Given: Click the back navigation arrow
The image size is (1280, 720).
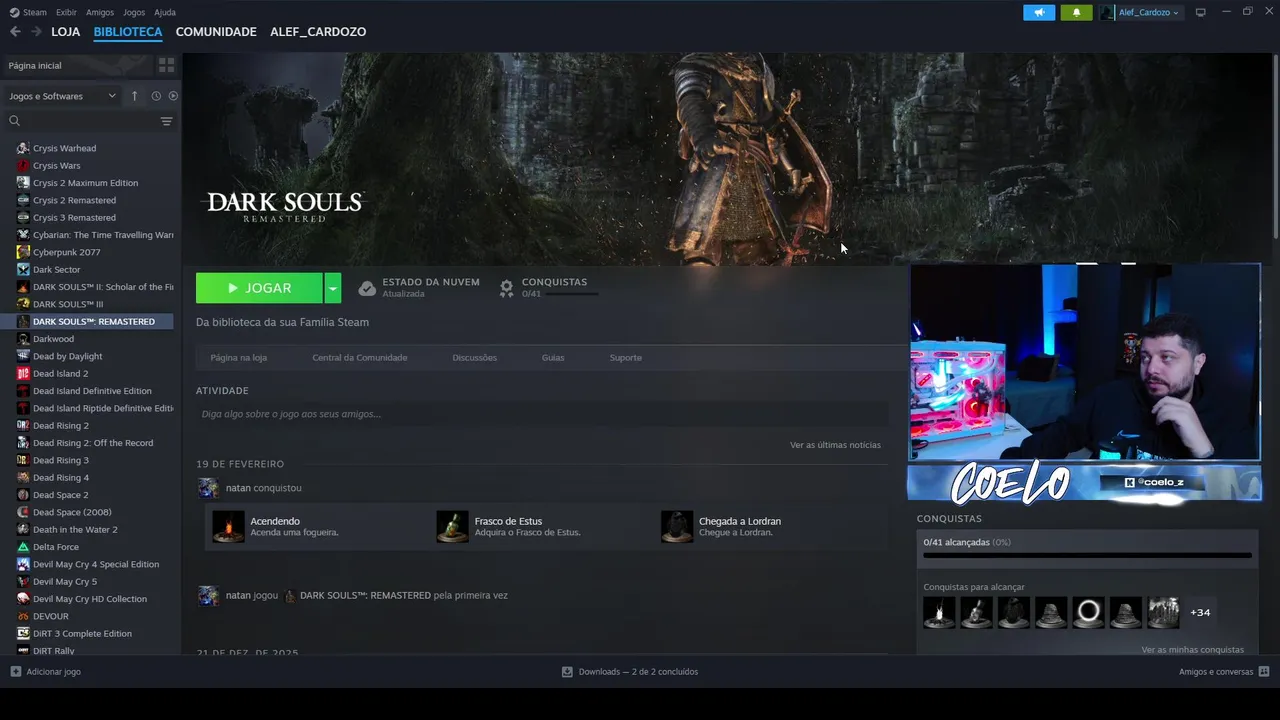Looking at the screenshot, I should 15,32.
